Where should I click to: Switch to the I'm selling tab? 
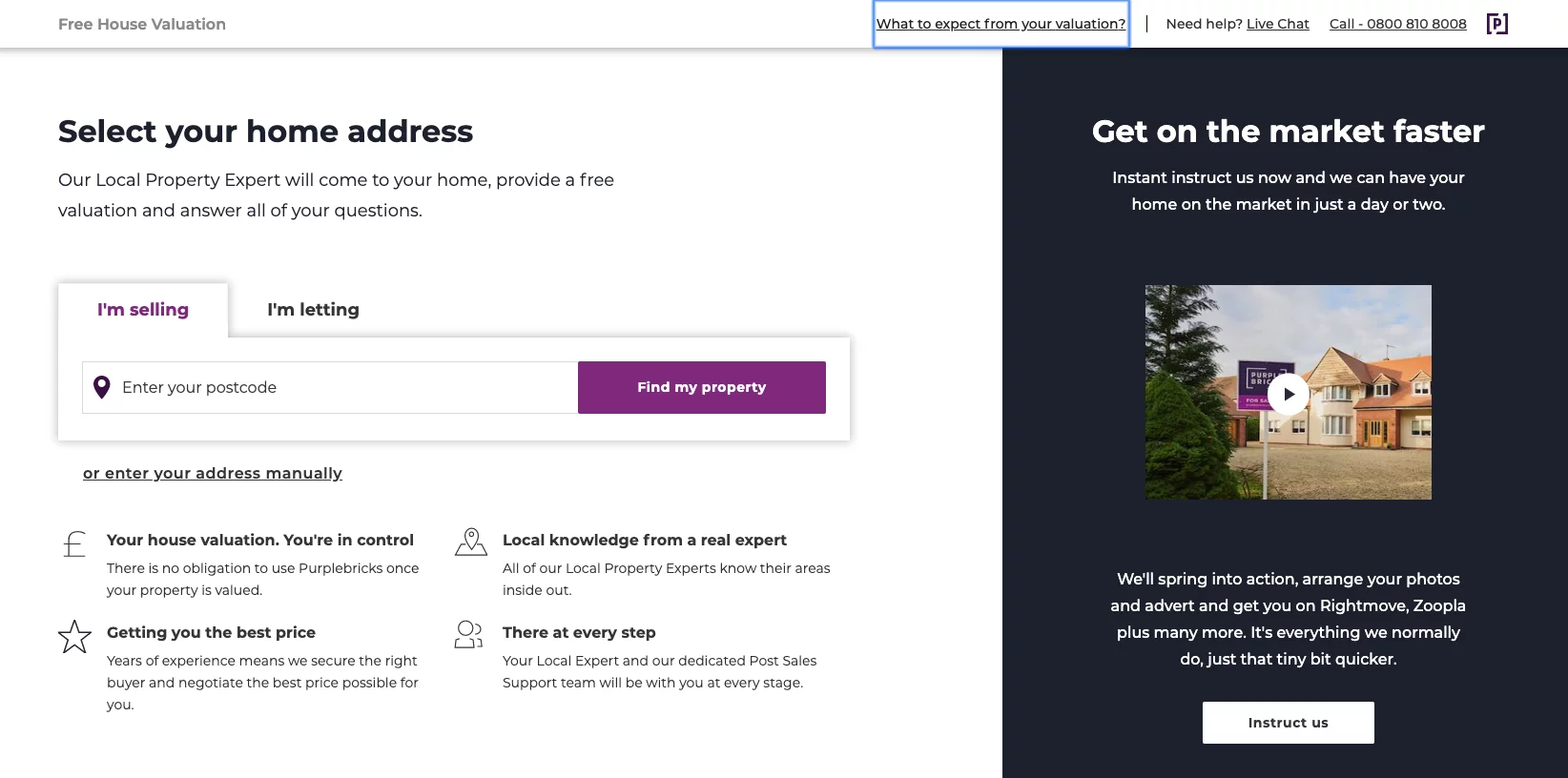click(x=143, y=310)
